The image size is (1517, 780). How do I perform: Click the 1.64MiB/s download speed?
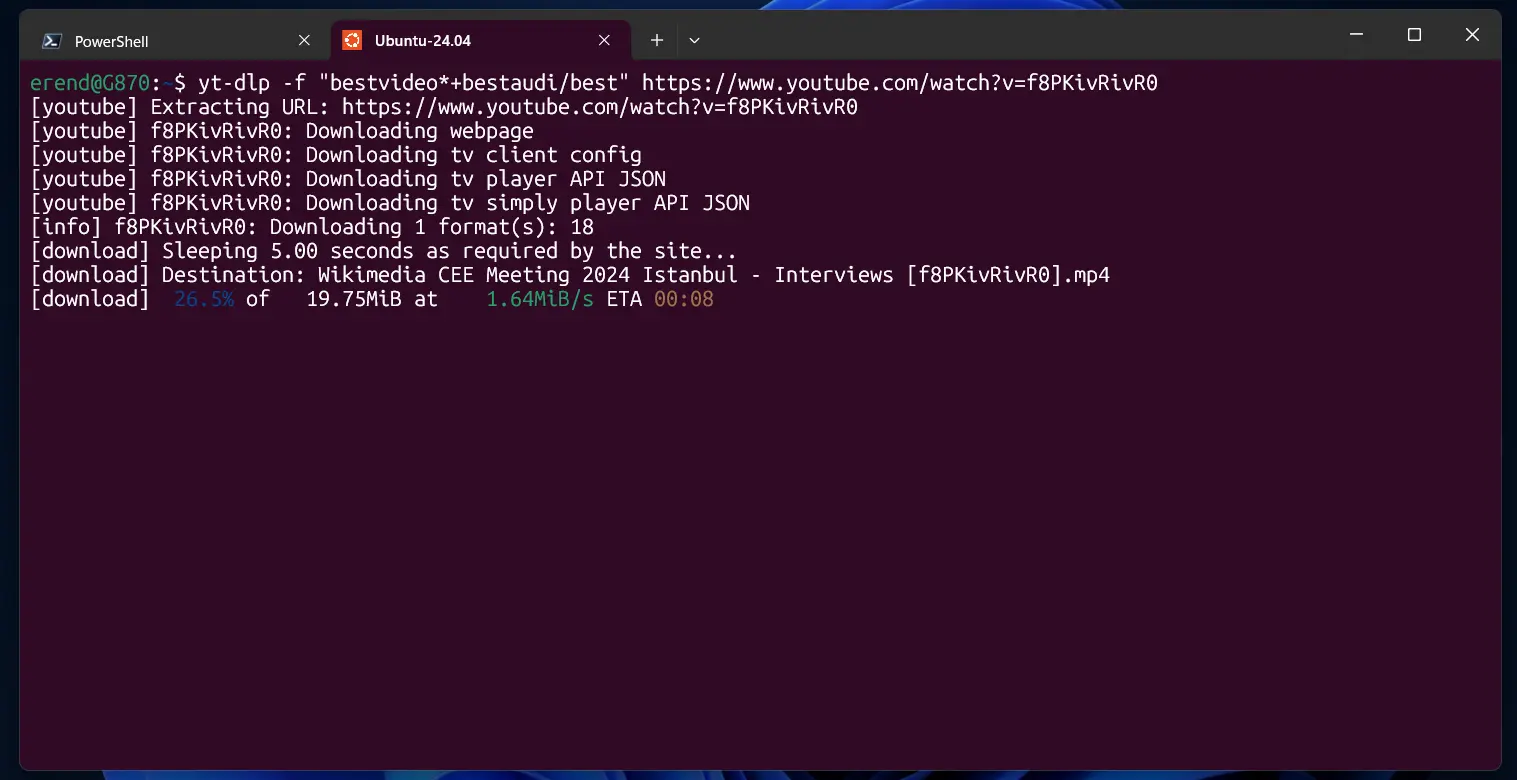[540, 299]
